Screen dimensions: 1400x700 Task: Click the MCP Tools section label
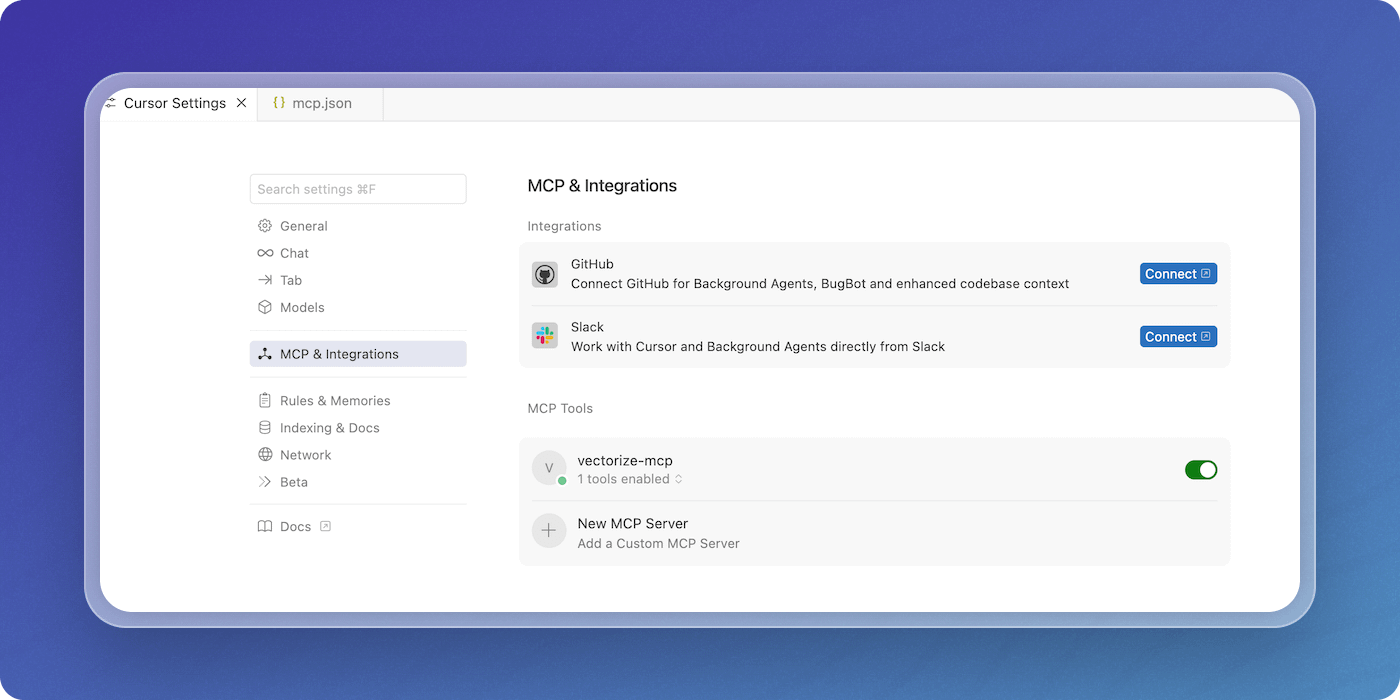[x=560, y=408]
